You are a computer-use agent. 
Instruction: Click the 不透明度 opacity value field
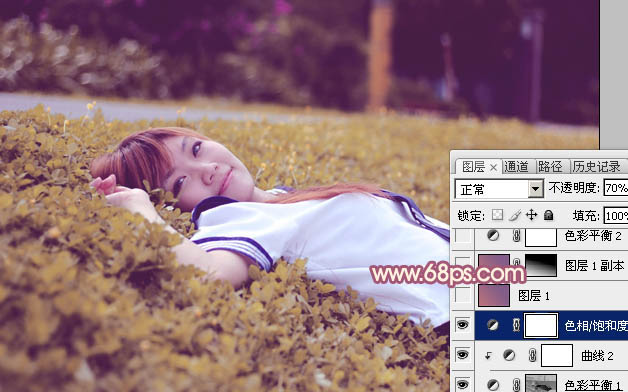pyautogui.click(x=616, y=188)
